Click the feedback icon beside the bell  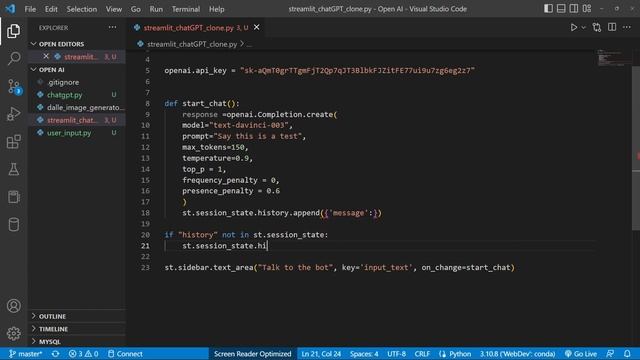pyautogui.click(x=610, y=354)
